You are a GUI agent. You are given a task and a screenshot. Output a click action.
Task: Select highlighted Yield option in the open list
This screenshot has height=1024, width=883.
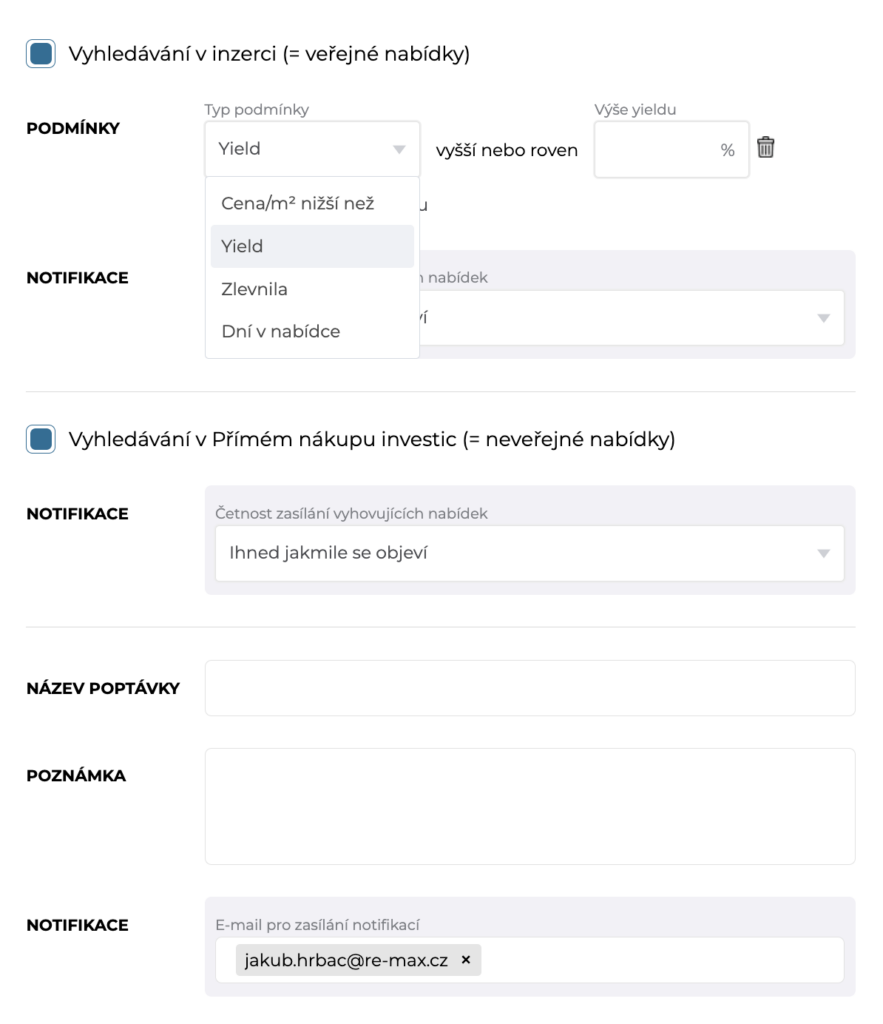coord(243,246)
